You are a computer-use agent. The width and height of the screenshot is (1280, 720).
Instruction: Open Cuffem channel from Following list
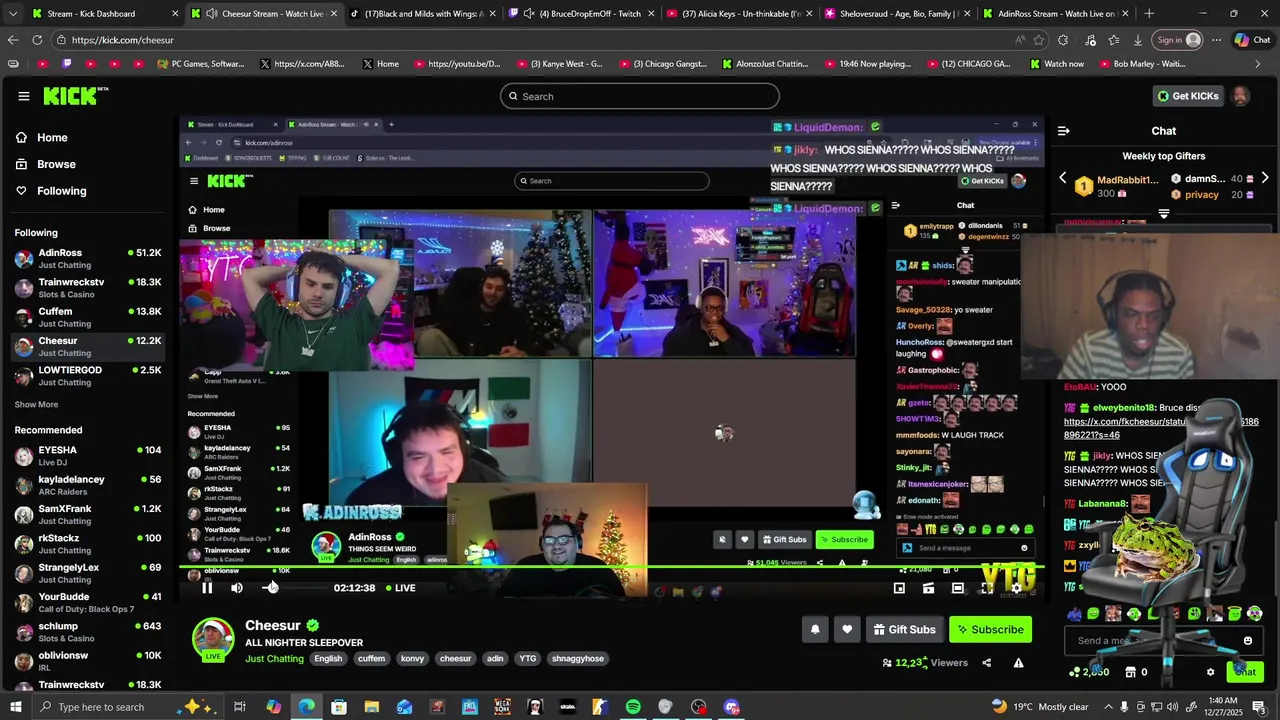tap(88, 317)
